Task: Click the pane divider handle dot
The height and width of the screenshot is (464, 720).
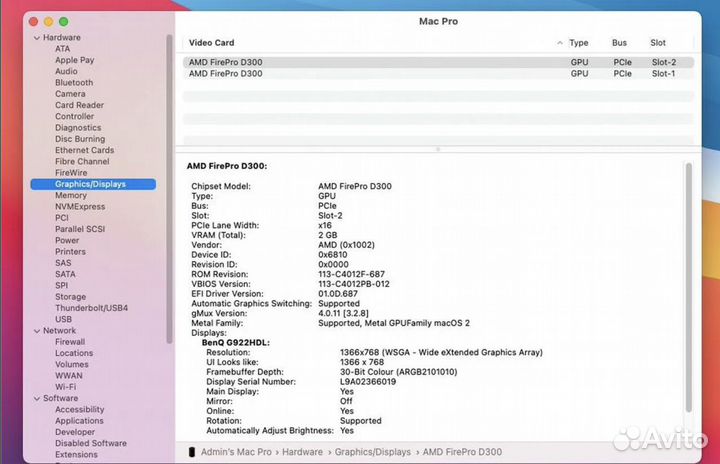Action: (438, 149)
